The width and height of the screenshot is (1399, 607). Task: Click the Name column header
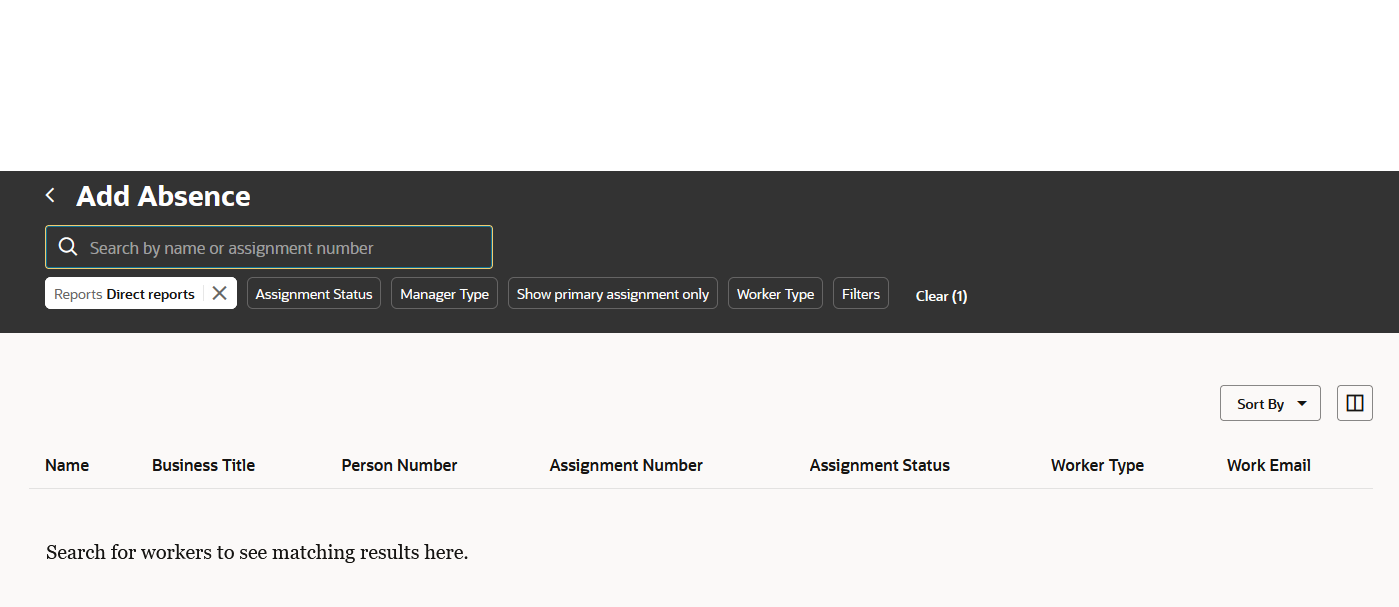pyautogui.click(x=67, y=465)
